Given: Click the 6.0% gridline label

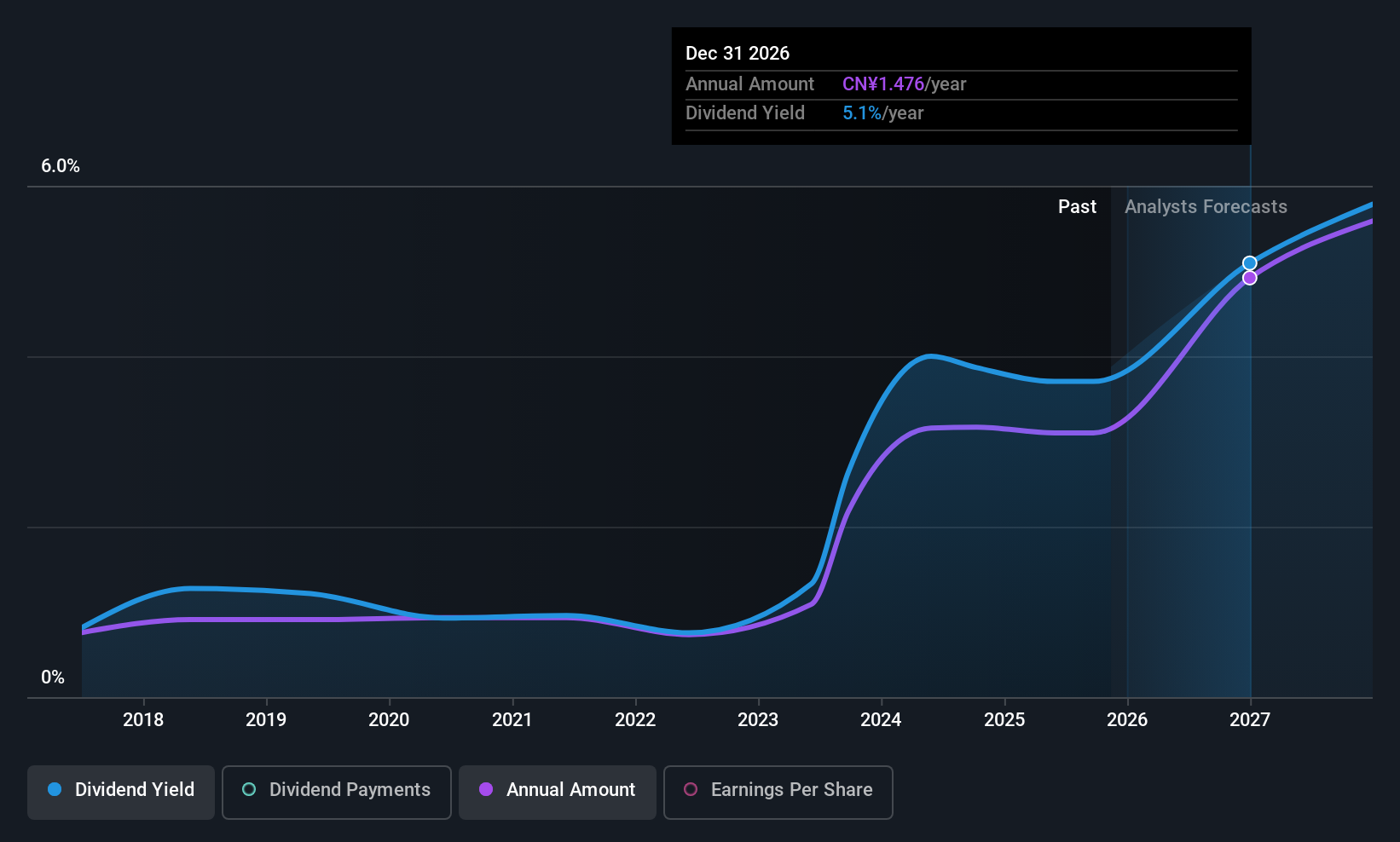Looking at the screenshot, I should 61,166.
